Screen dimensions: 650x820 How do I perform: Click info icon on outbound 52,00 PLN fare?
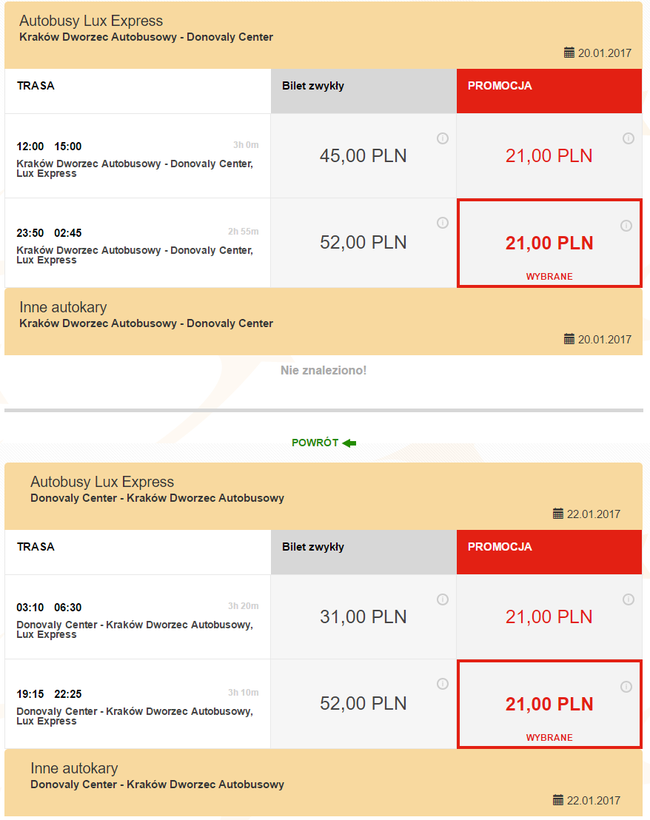(x=442, y=223)
